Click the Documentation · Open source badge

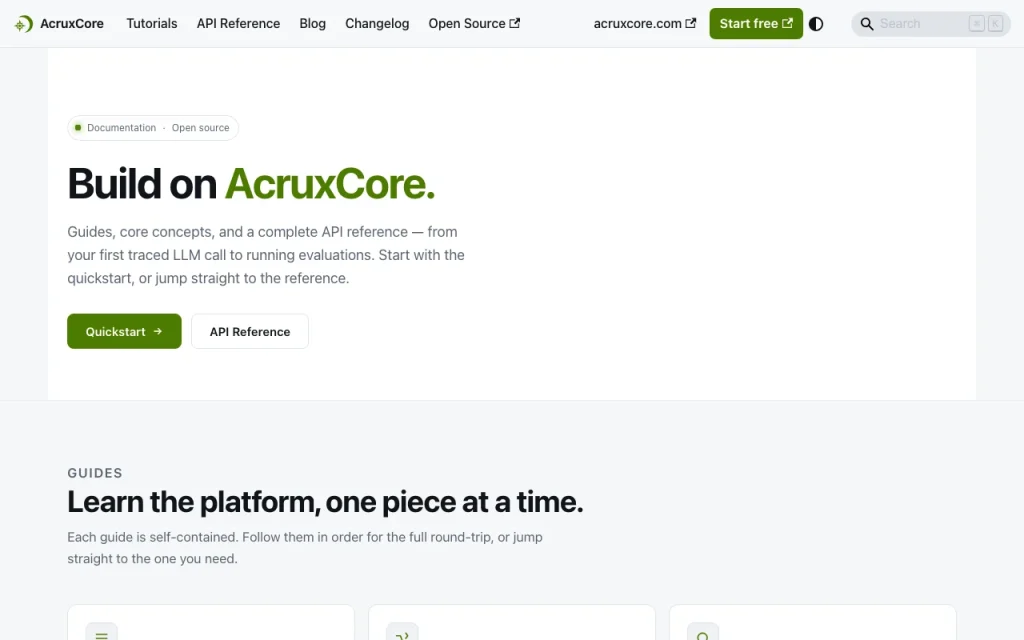coord(153,128)
